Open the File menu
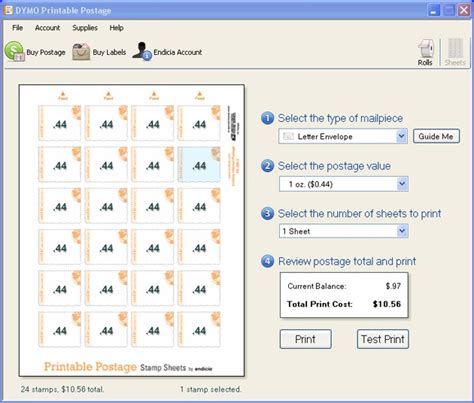Image resolution: width=474 pixels, height=403 pixels. (18, 28)
